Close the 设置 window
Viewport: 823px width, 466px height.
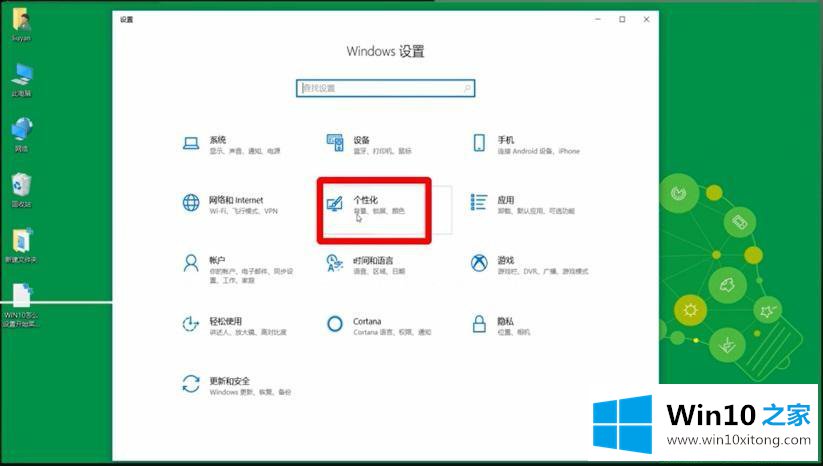[x=647, y=19]
